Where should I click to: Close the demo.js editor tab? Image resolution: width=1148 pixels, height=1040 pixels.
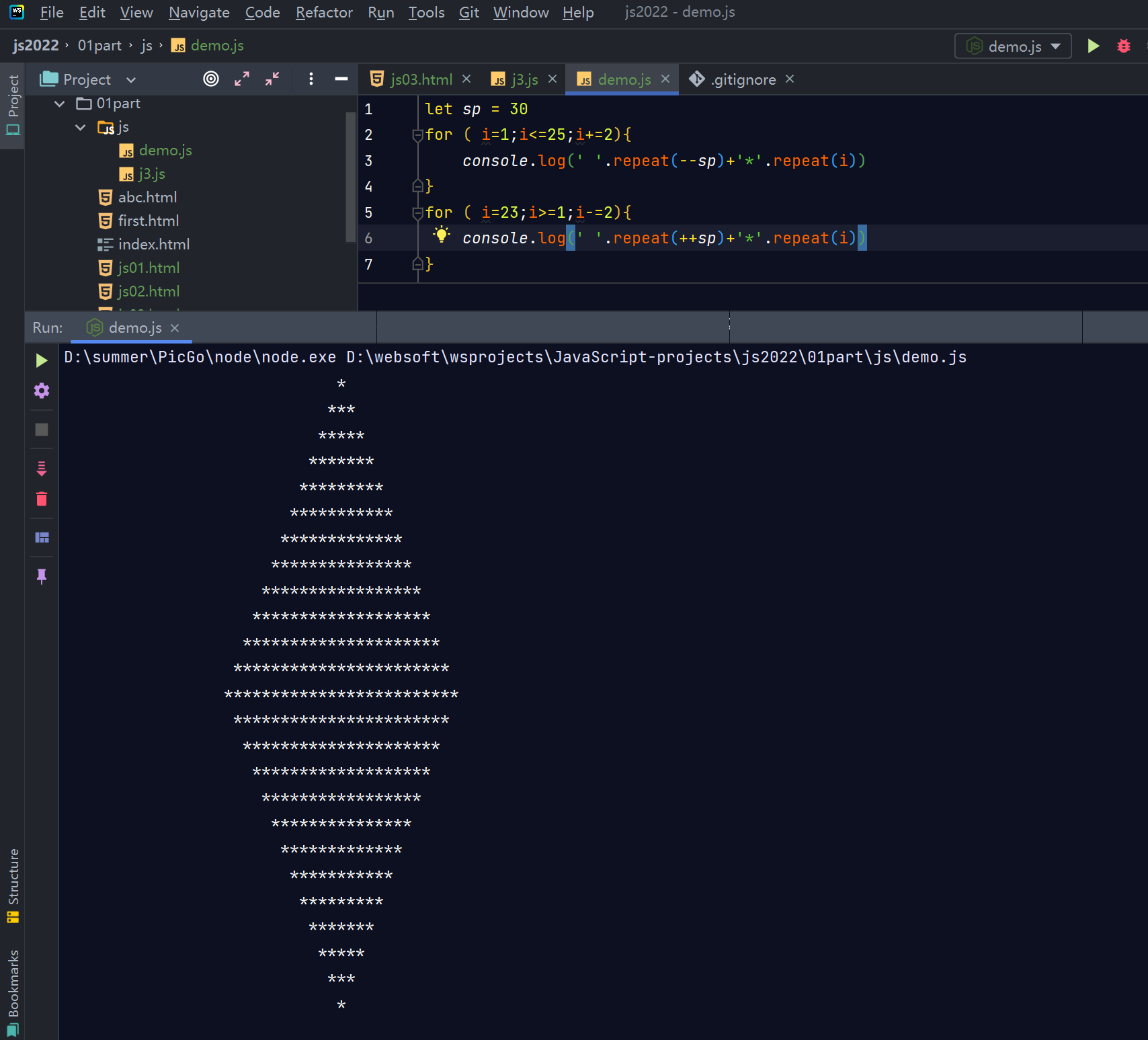[665, 79]
